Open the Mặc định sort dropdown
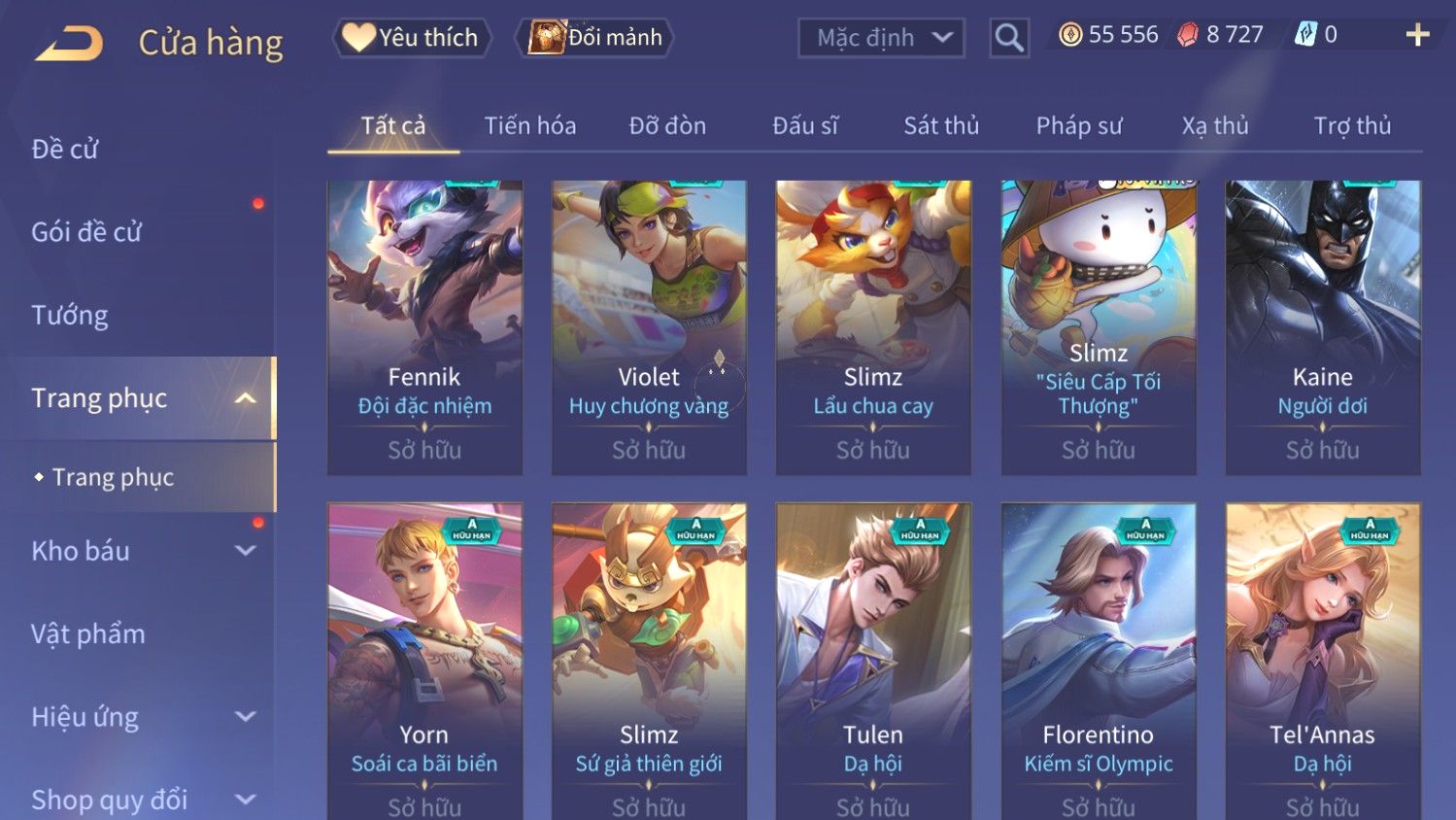 pos(881,38)
